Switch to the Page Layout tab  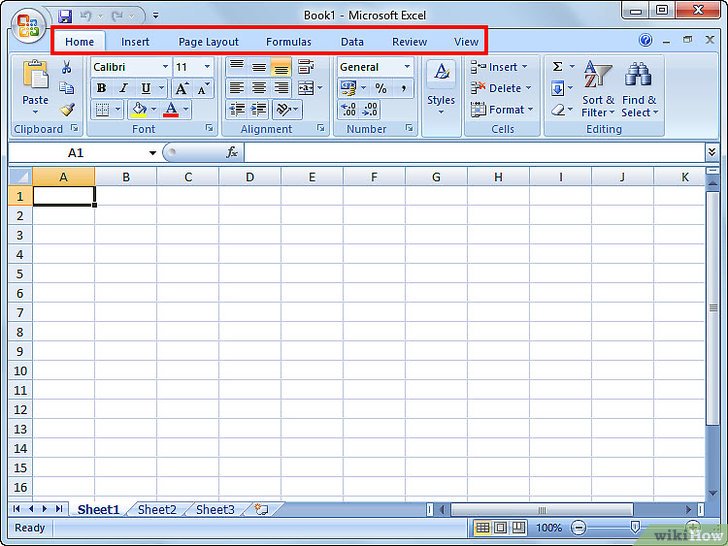coord(208,42)
